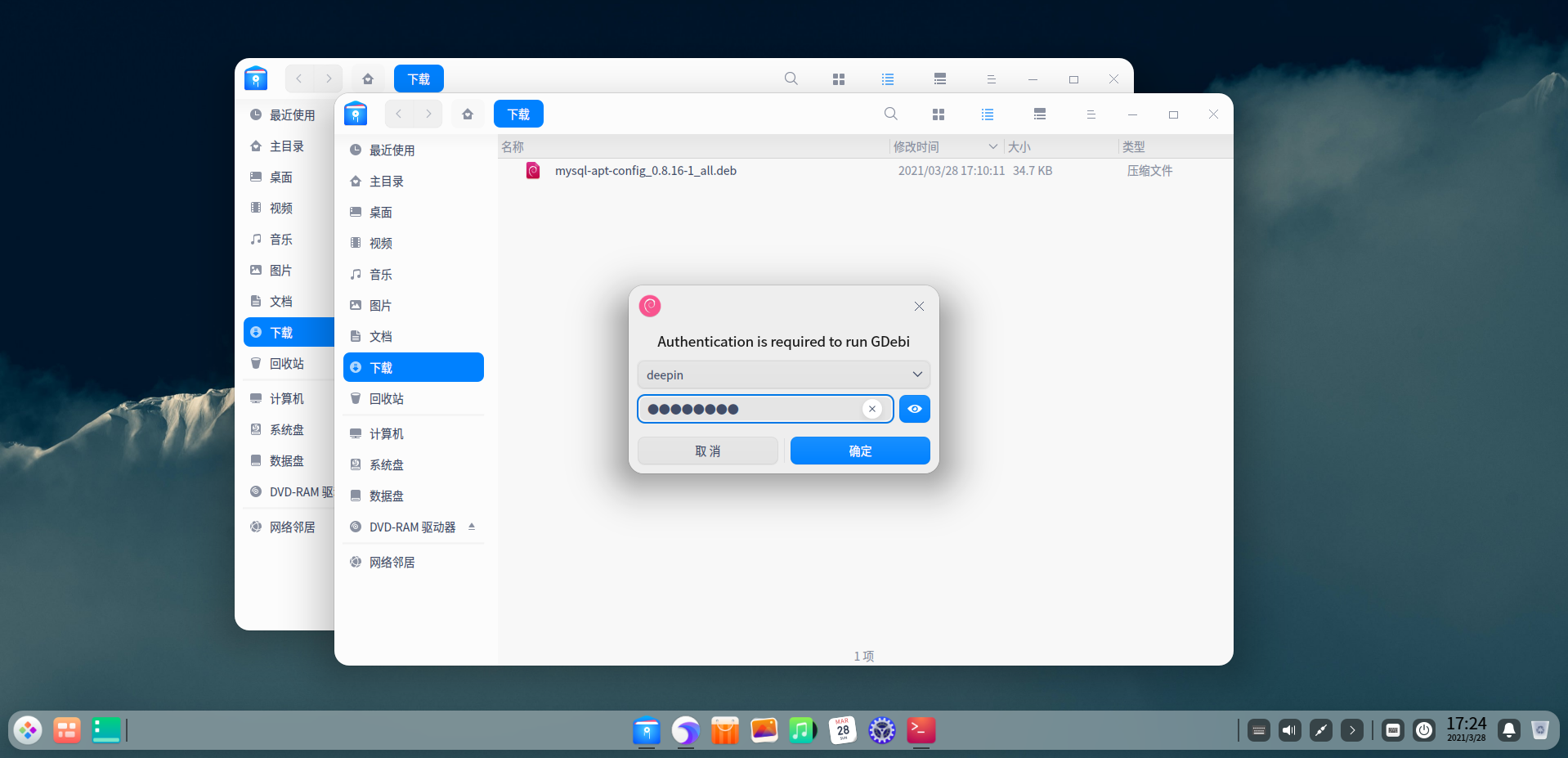
Task: Sort files by the 名称 column
Action: pyautogui.click(x=694, y=146)
